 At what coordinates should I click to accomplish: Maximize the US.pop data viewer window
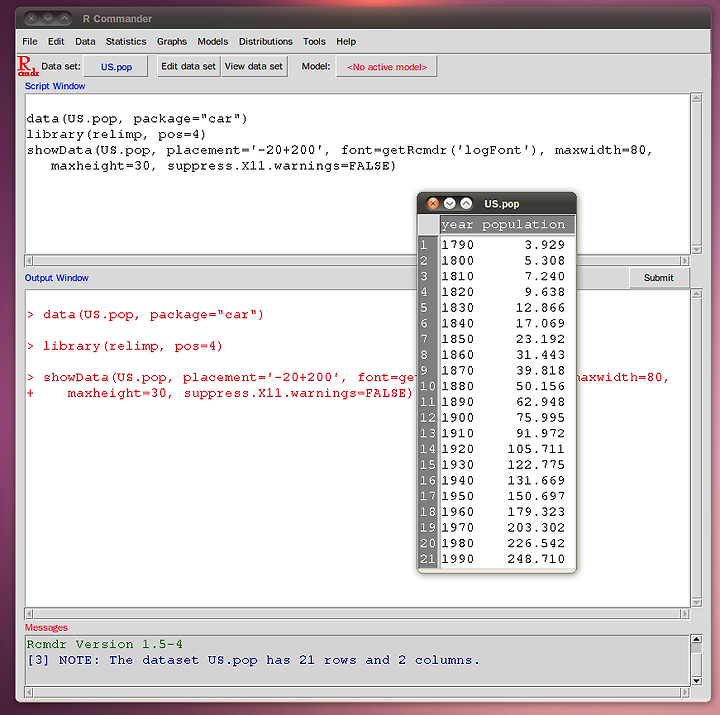pos(466,203)
